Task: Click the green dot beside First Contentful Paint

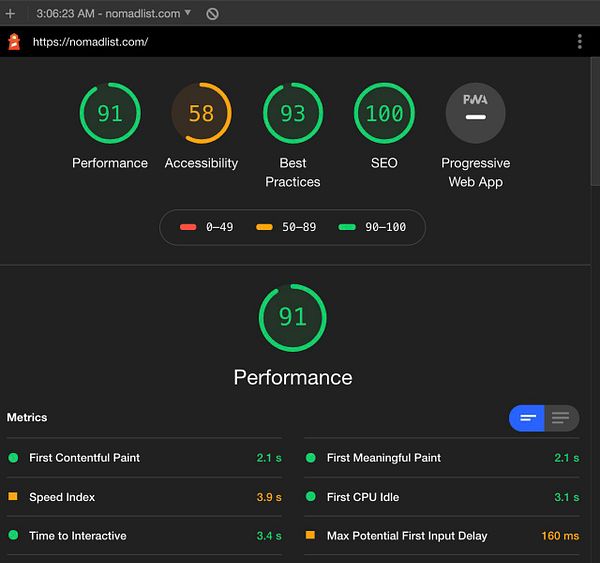Action: 13,457
